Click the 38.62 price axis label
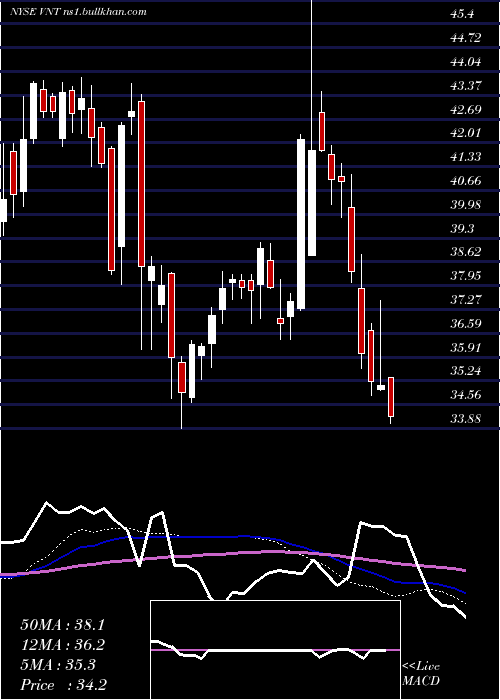Image resolution: width=500 pixels, height=700 pixels. click(466, 252)
